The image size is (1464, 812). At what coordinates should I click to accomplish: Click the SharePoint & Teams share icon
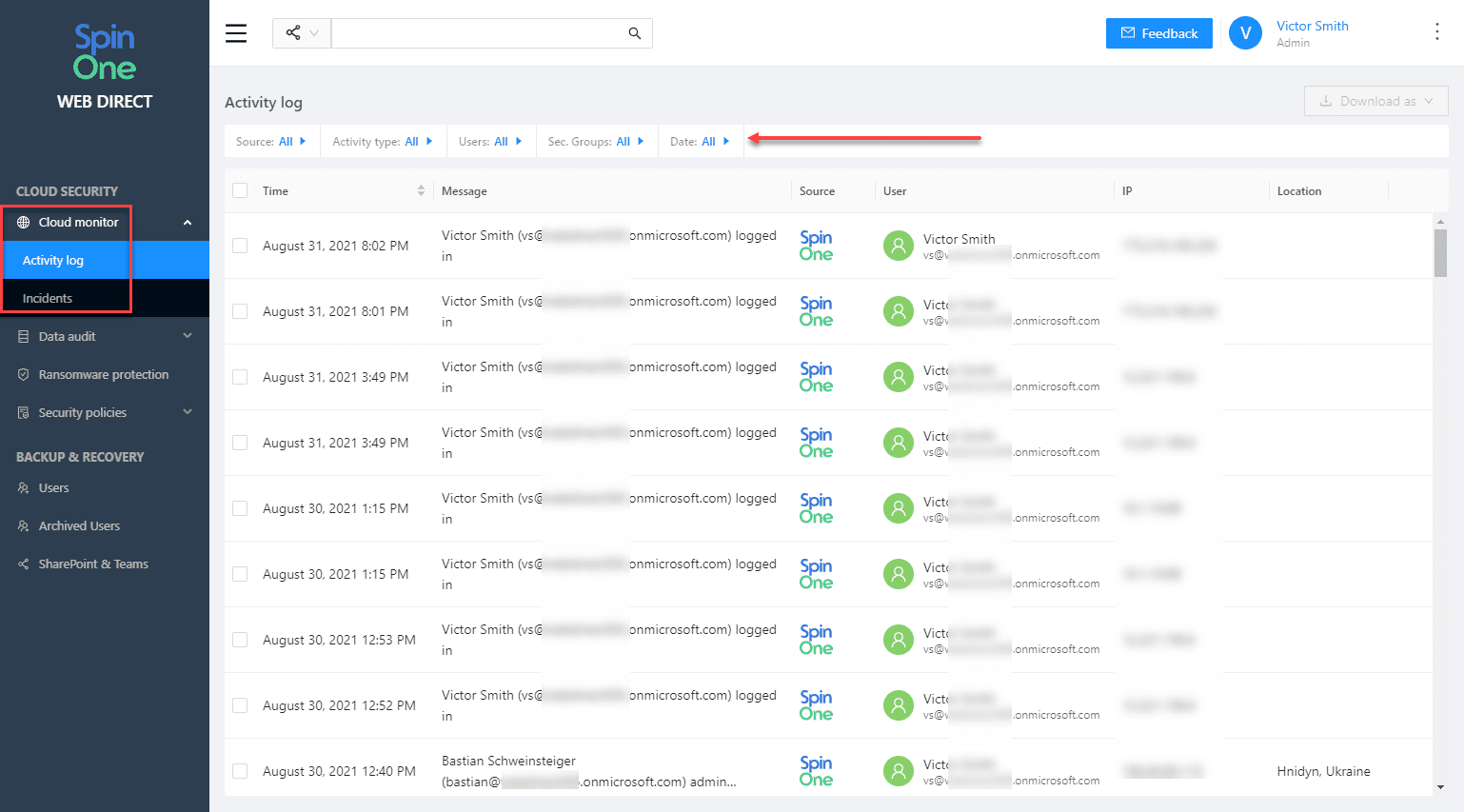[24, 564]
